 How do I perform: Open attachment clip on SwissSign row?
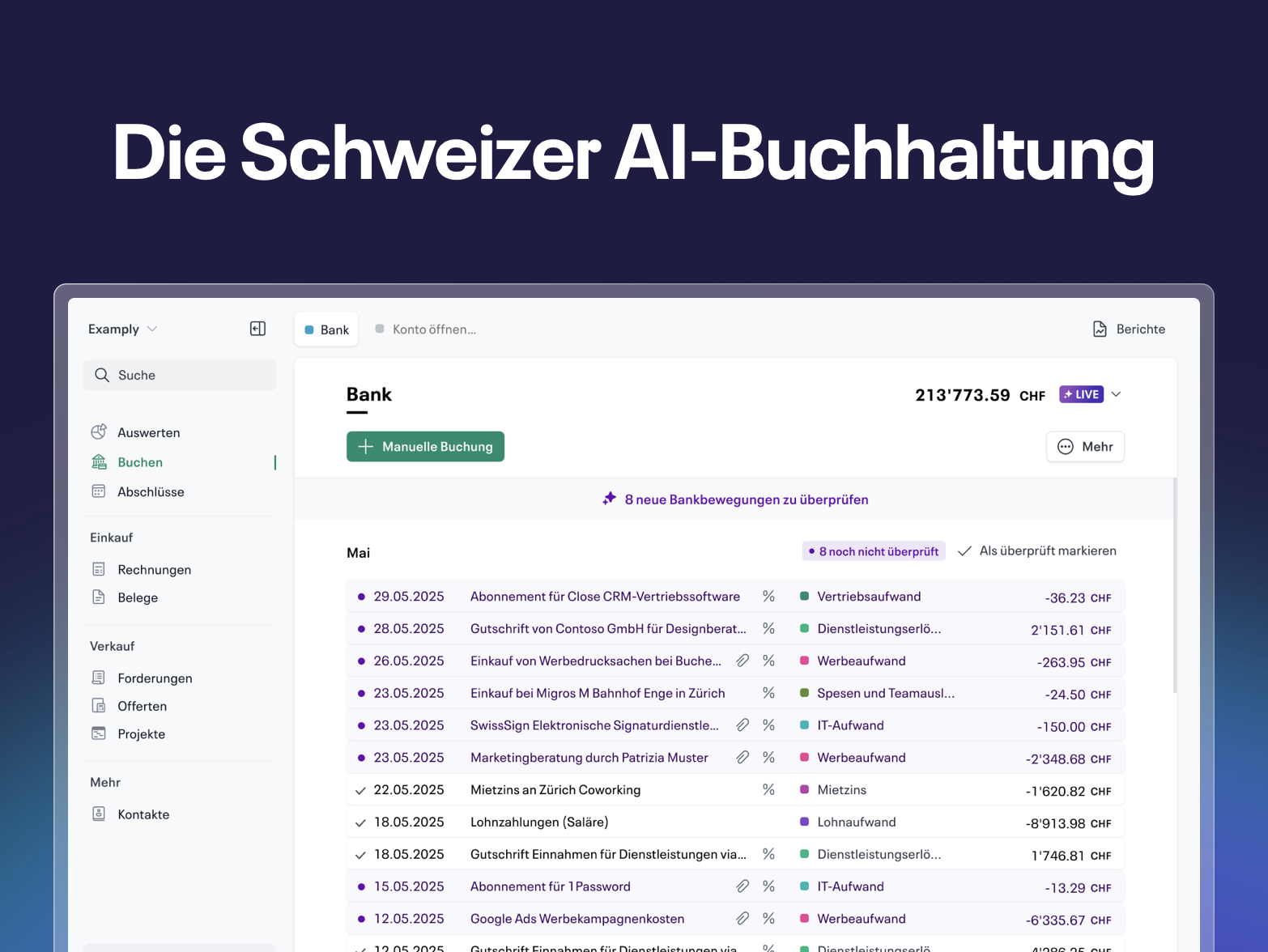point(743,725)
